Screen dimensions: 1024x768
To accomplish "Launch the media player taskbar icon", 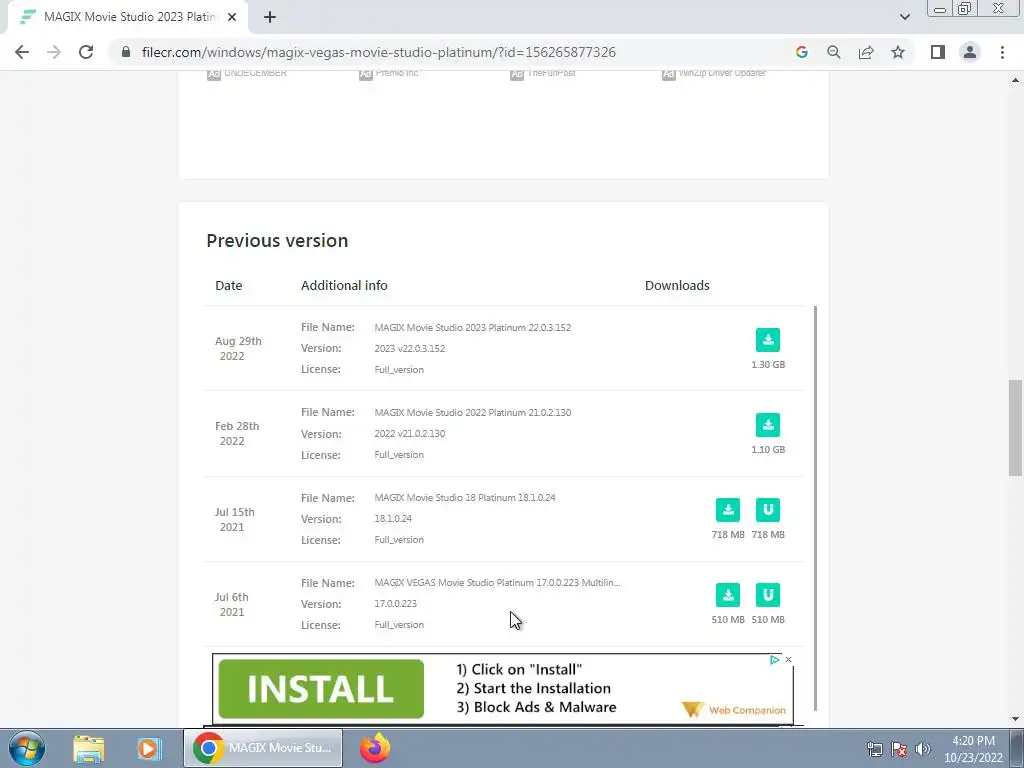I will [149, 748].
